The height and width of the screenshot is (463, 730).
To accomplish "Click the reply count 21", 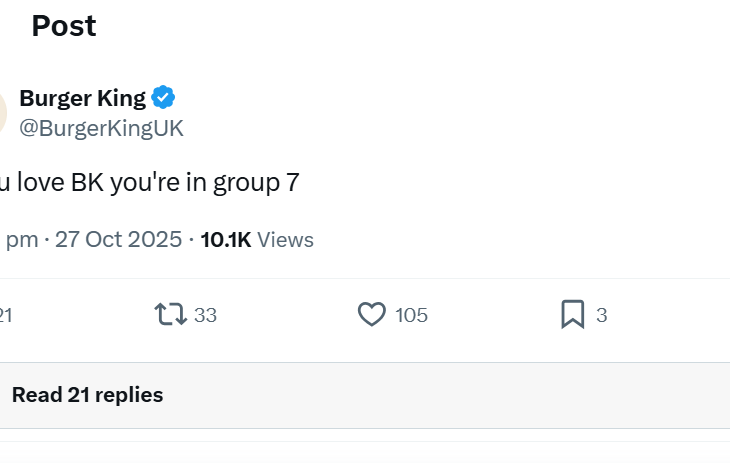I will tap(5, 315).
